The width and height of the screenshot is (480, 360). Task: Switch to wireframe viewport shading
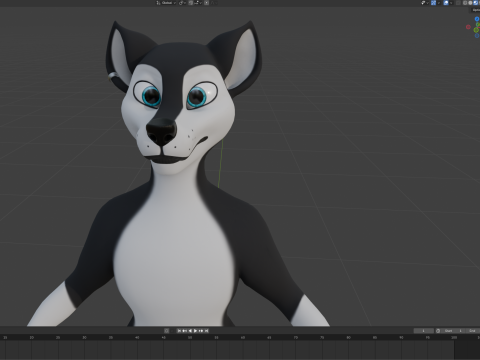point(465,3)
